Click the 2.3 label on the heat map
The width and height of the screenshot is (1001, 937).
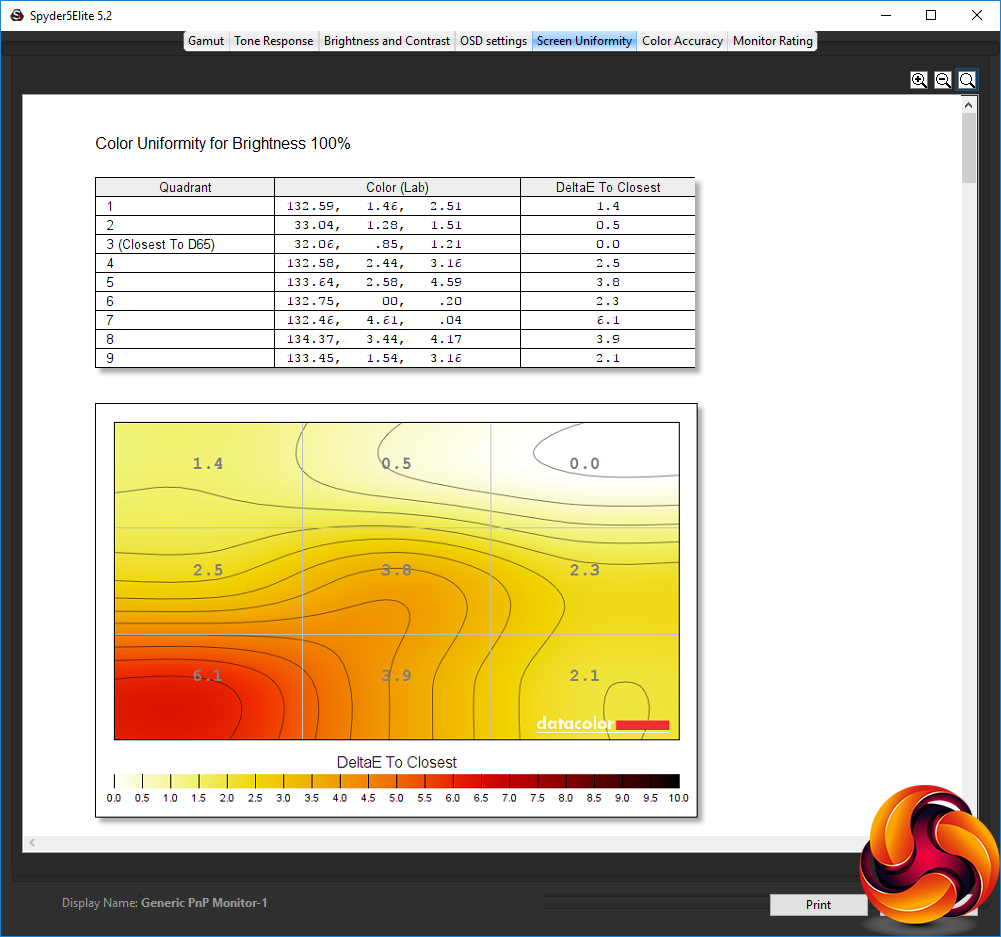tap(585, 570)
